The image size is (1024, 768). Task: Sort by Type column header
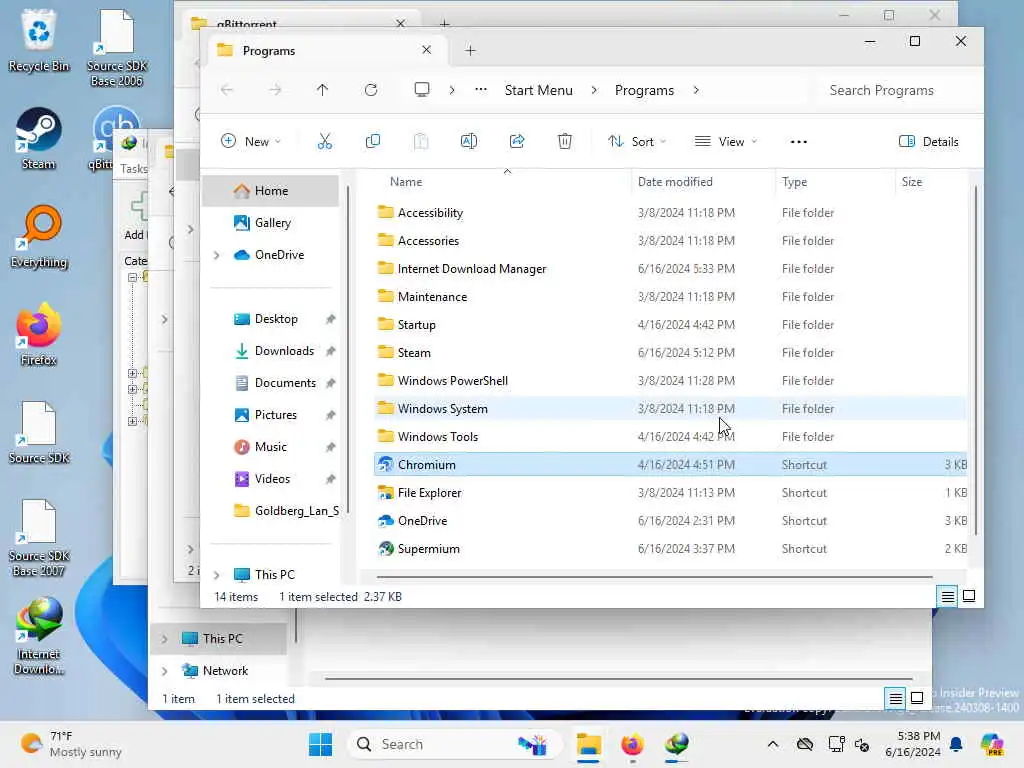tap(835, 182)
